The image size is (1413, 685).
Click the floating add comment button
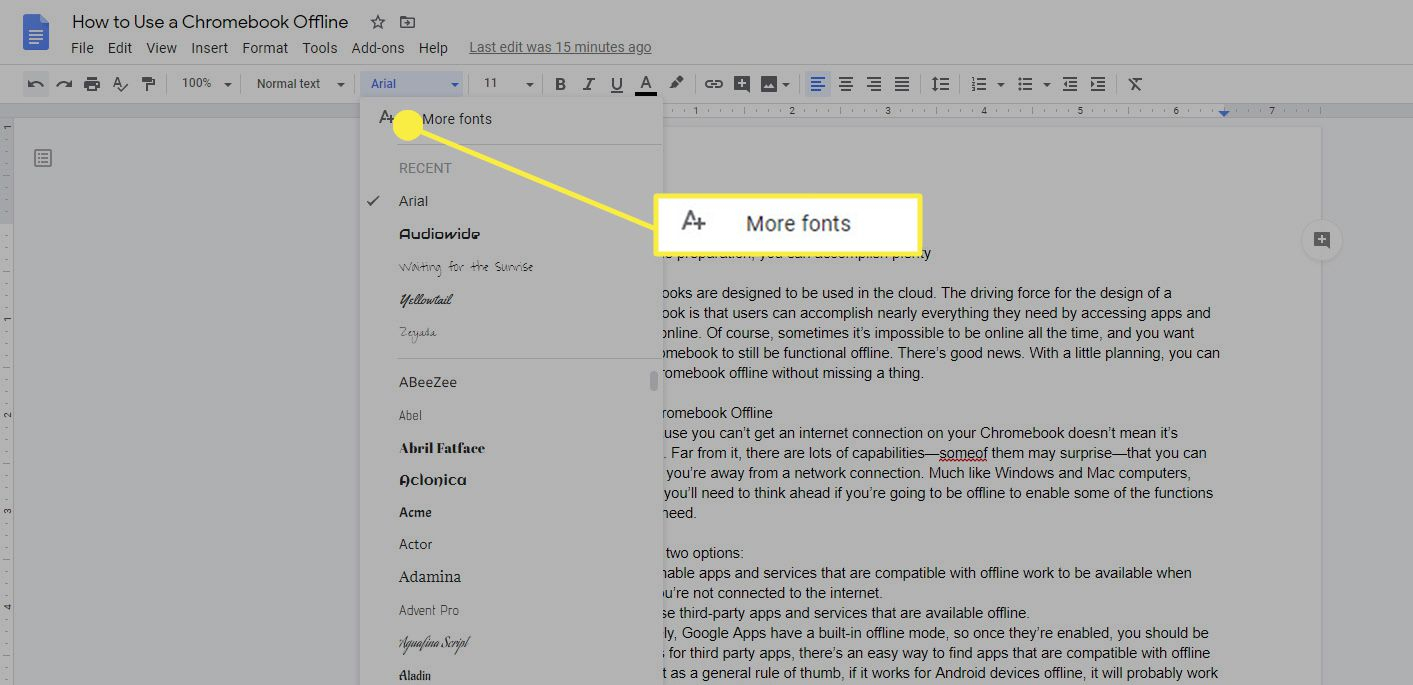point(1322,240)
